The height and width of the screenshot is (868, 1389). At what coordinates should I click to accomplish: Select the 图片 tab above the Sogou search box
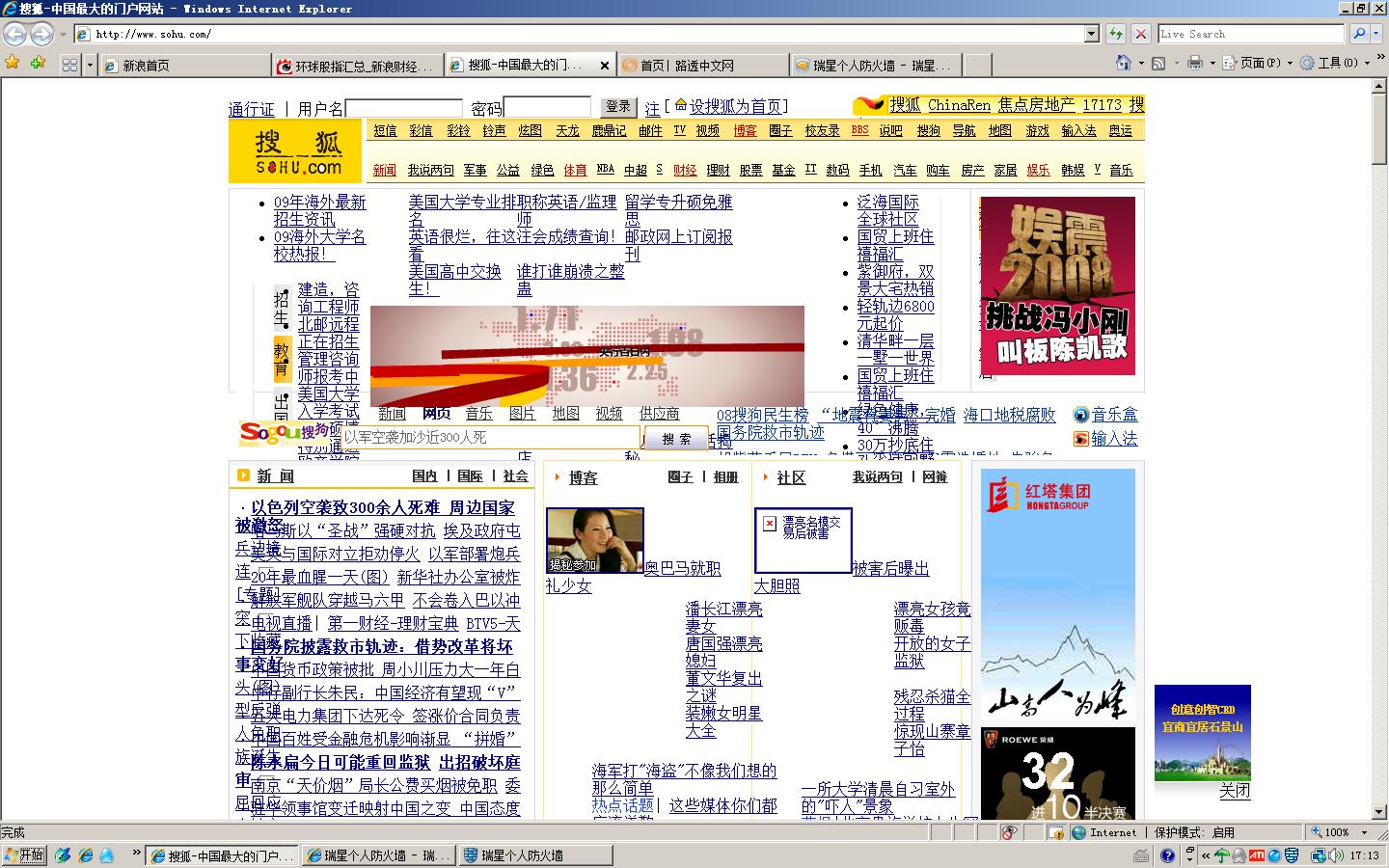522,414
